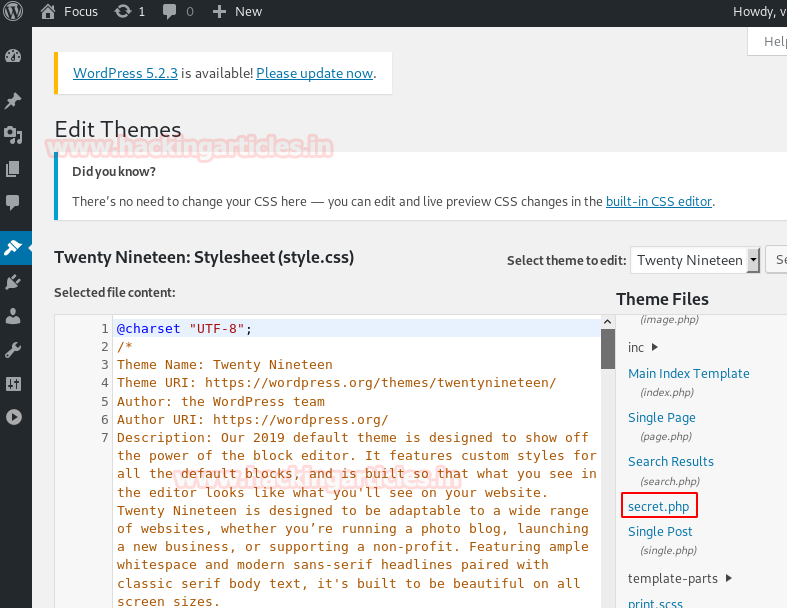Open the Single Post template file
This screenshot has height=608, width=787.
coord(660,531)
